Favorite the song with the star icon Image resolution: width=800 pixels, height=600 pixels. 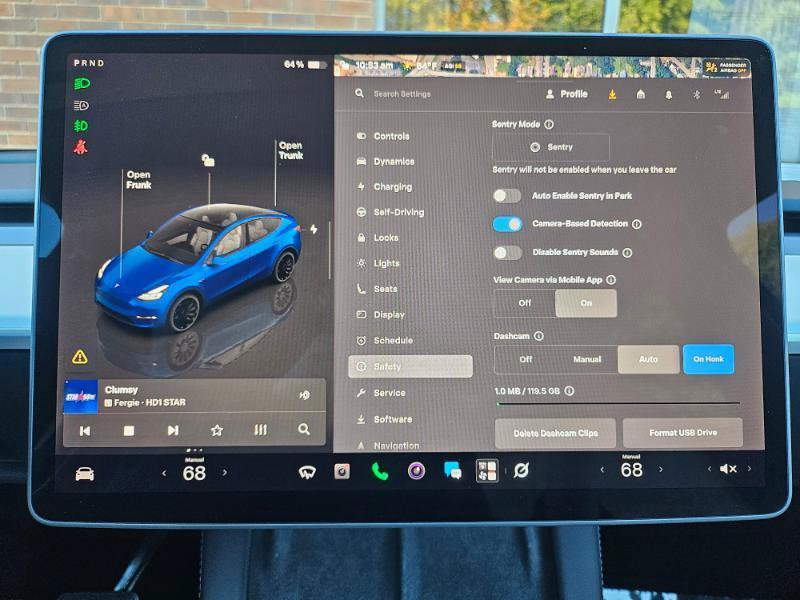pos(217,430)
